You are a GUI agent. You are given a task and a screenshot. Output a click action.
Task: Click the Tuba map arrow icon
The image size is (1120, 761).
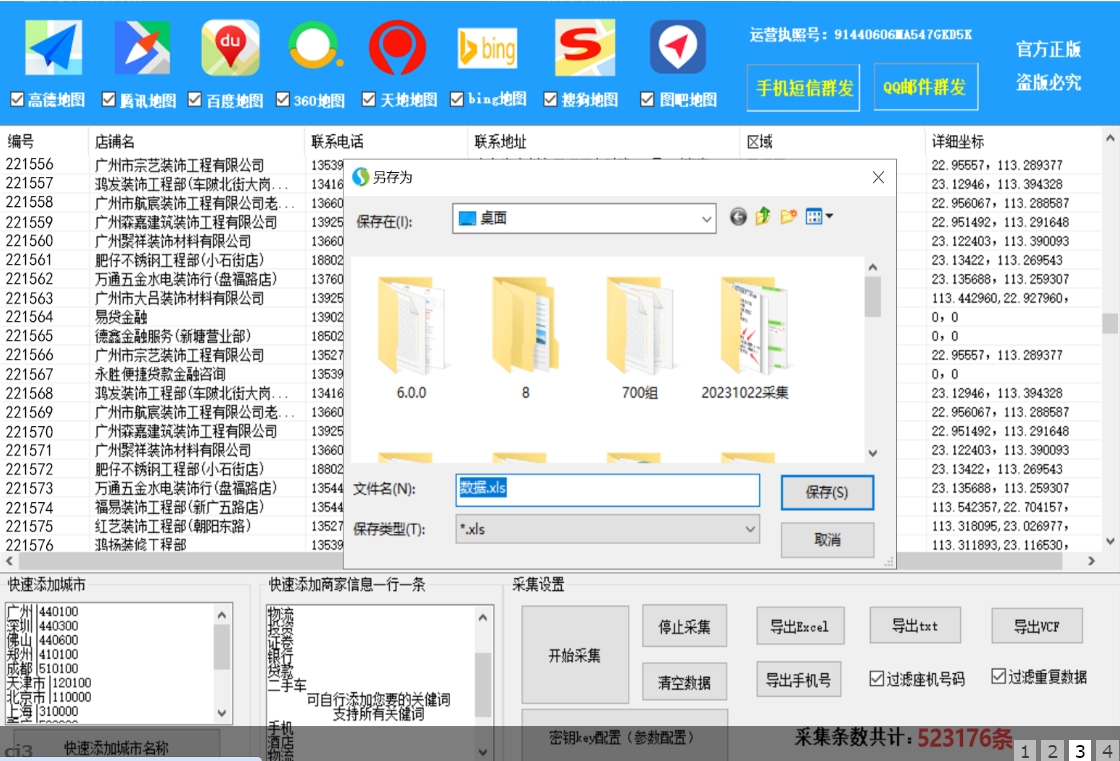coord(678,48)
